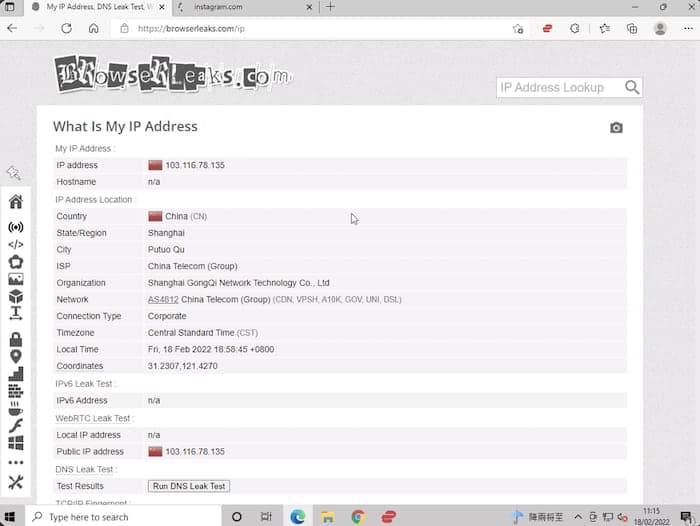Open sidebar more tools ellipsis icon
This screenshot has width=700, height=526.
pos(16,463)
